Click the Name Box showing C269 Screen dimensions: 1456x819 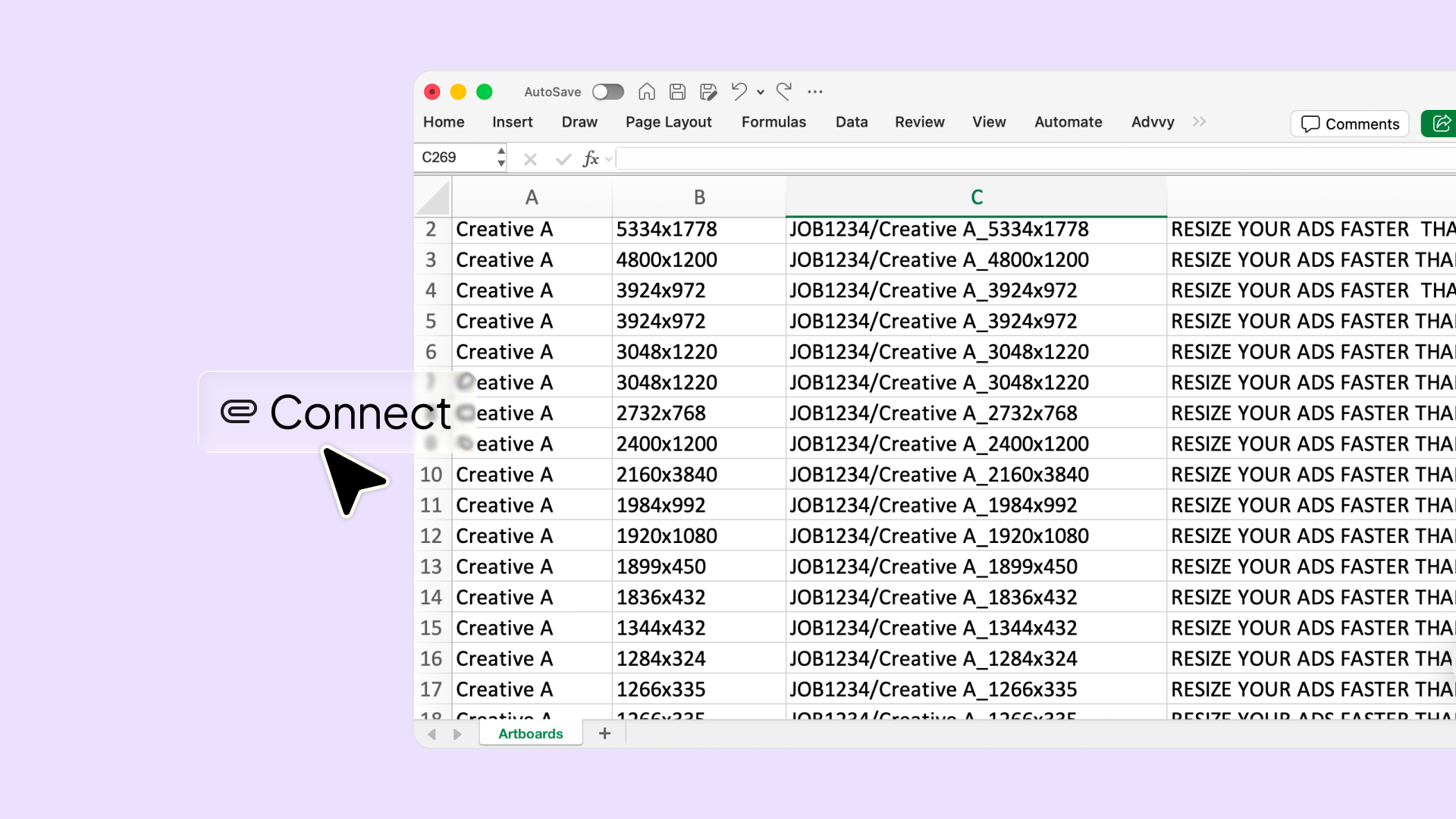pyautogui.click(x=455, y=158)
